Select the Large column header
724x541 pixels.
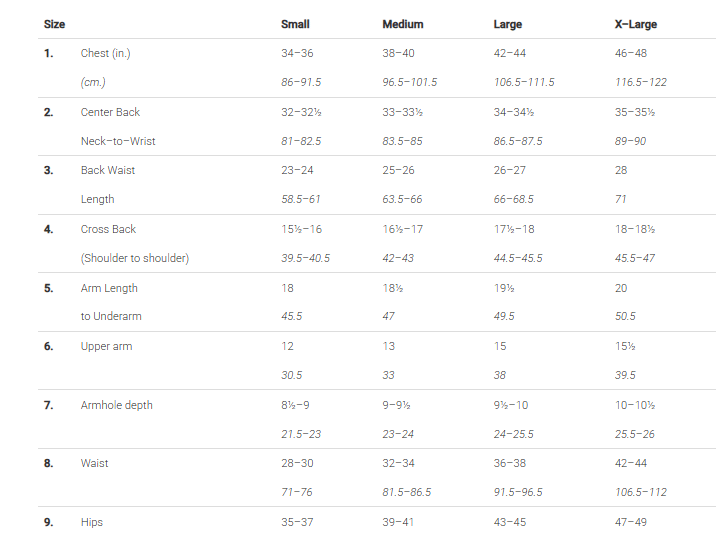coord(508,24)
